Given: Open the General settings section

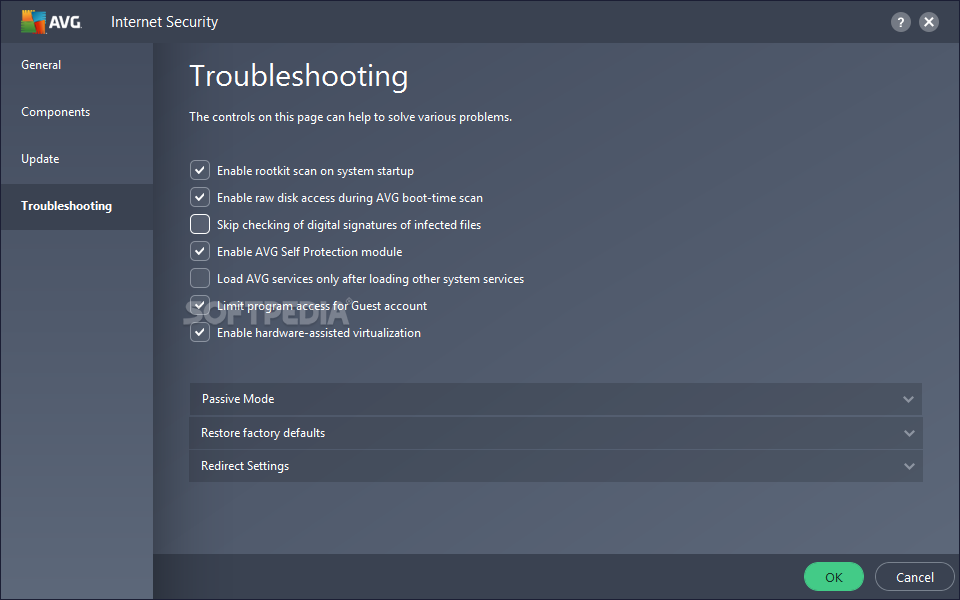Looking at the screenshot, I should click(41, 65).
